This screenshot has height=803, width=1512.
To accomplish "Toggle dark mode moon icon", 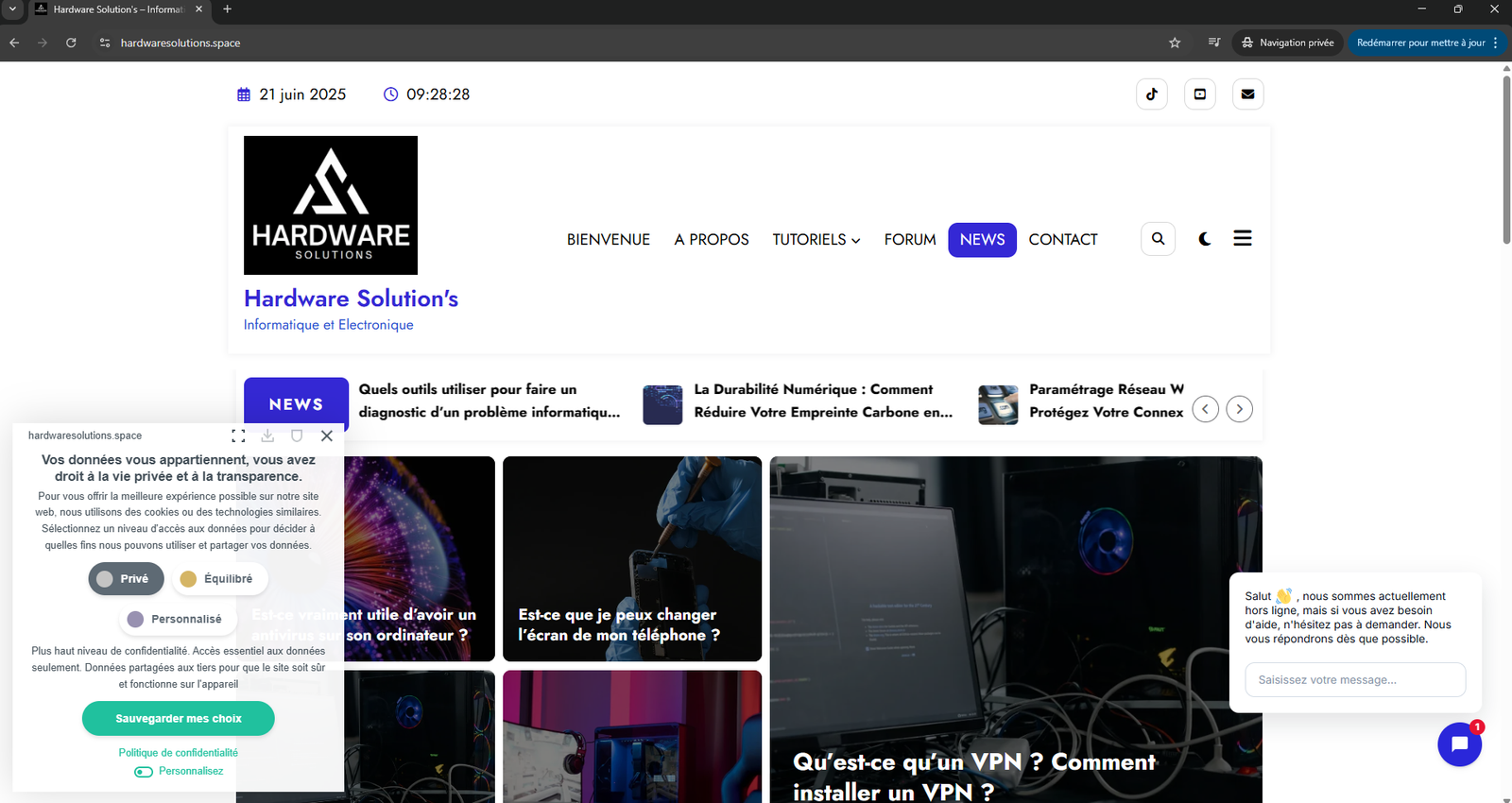I will tap(1204, 239).
